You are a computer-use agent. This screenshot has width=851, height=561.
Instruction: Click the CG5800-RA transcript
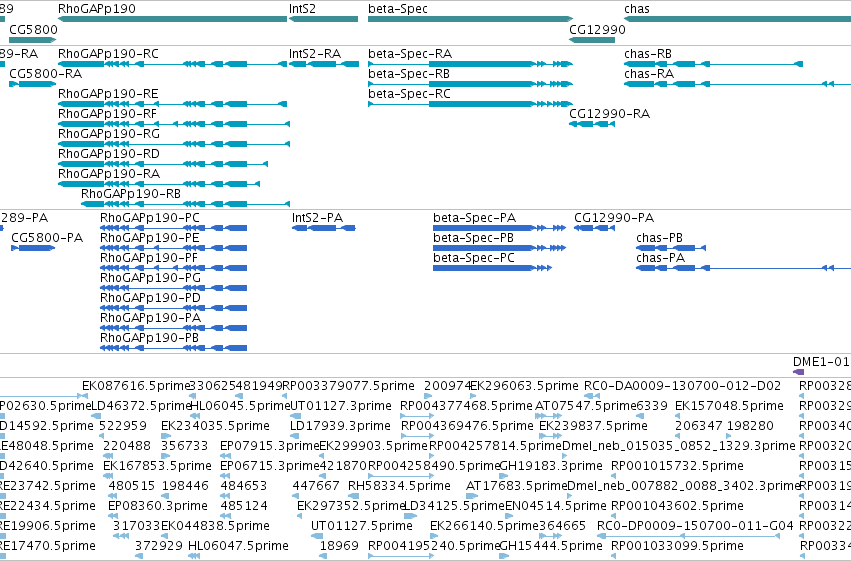pyautogui.click(x=33, y=84)
